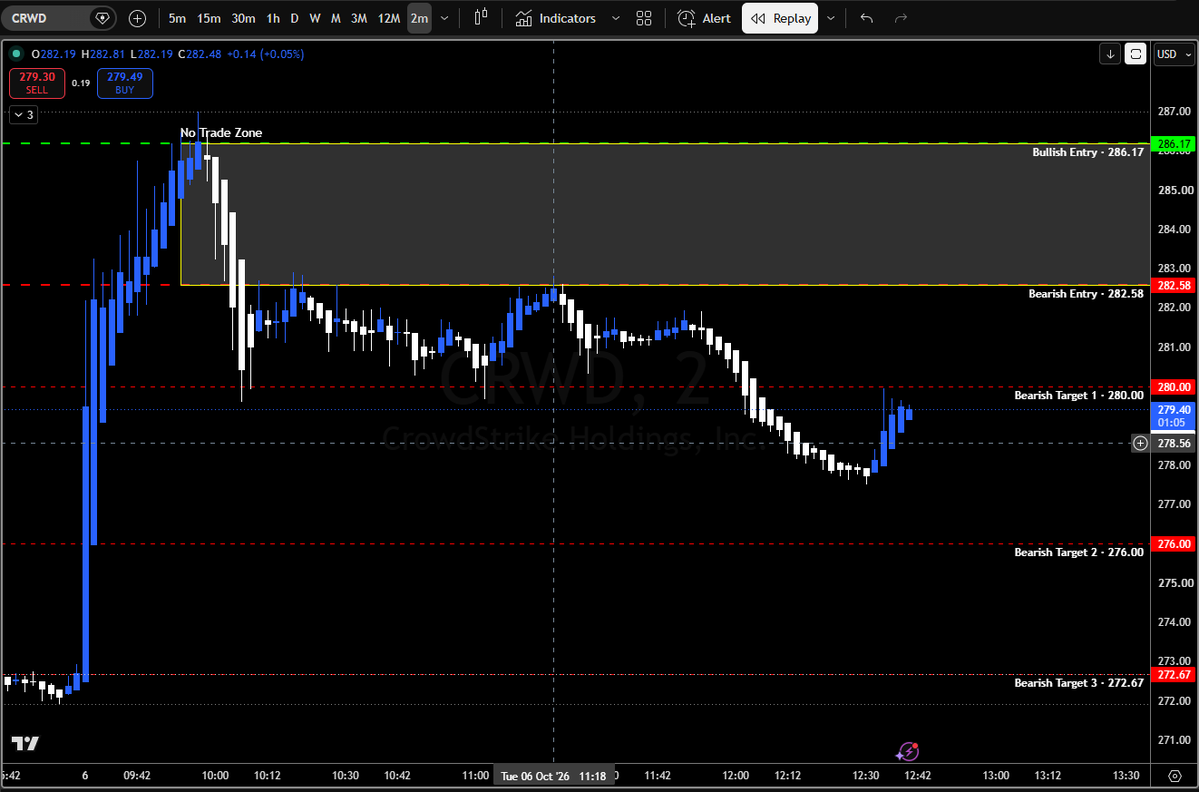Click the plus icon beside 278.56
This screenshot has width=1199, height=792.
tap(1140, 443)
